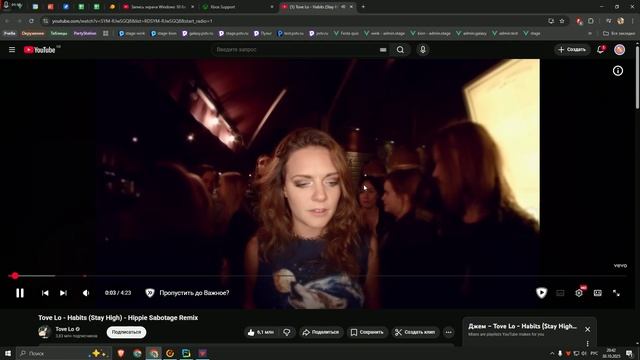Click the SponsorBlock shield icon in player controls
Image resolution: width=640 pixels, height=360 pixels.
coord(541,293)
